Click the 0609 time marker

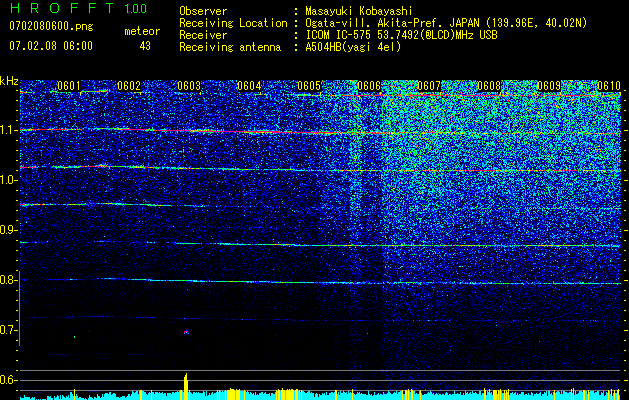549,86
